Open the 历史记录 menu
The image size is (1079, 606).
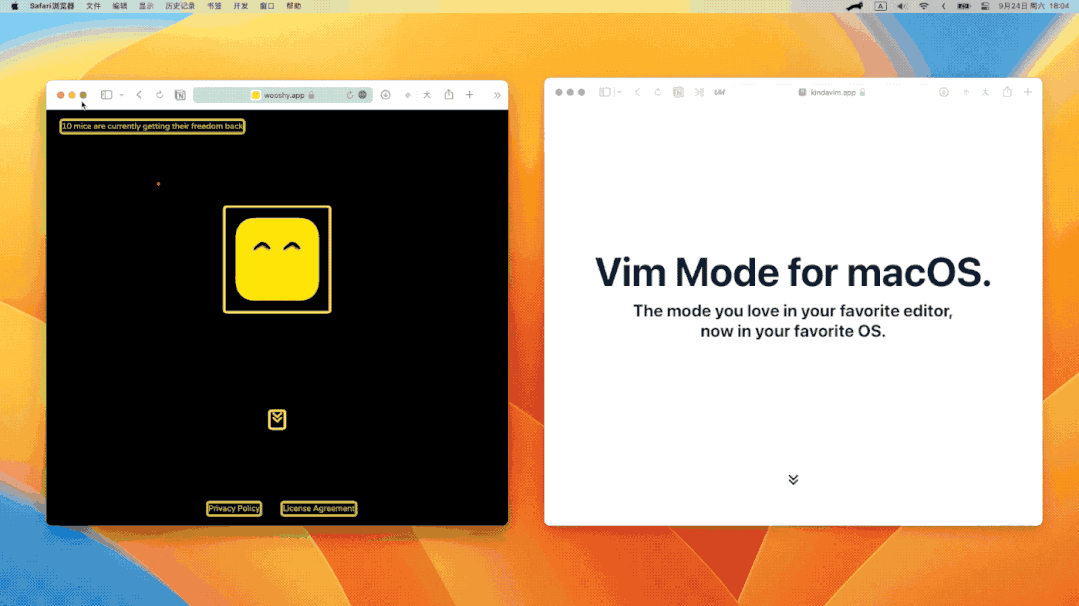(x=180, y=6)
